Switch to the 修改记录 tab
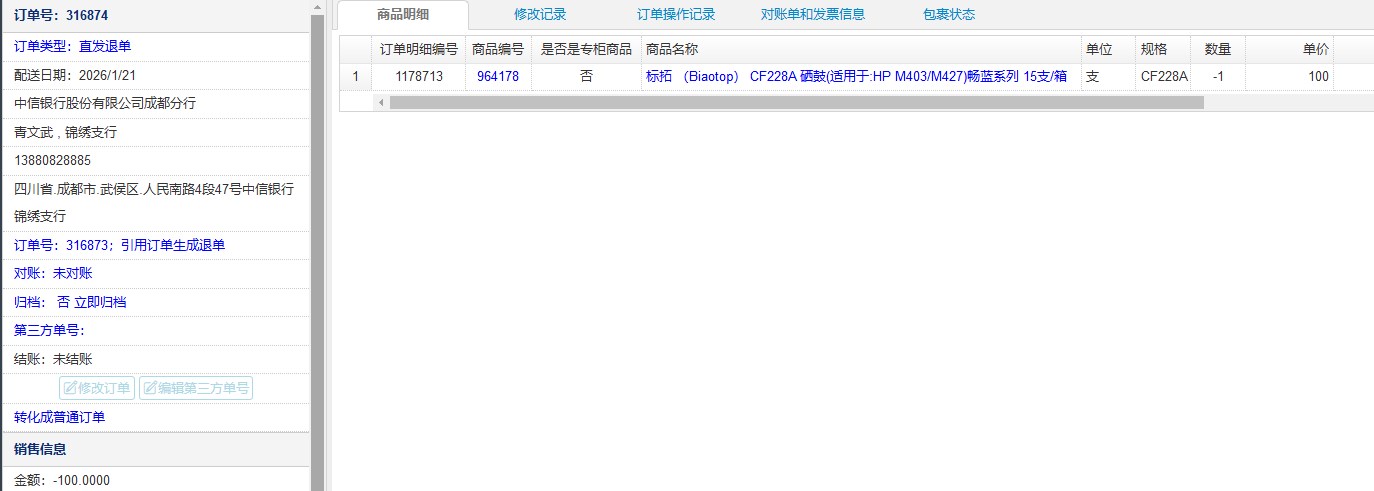 (x=540, y=15)
